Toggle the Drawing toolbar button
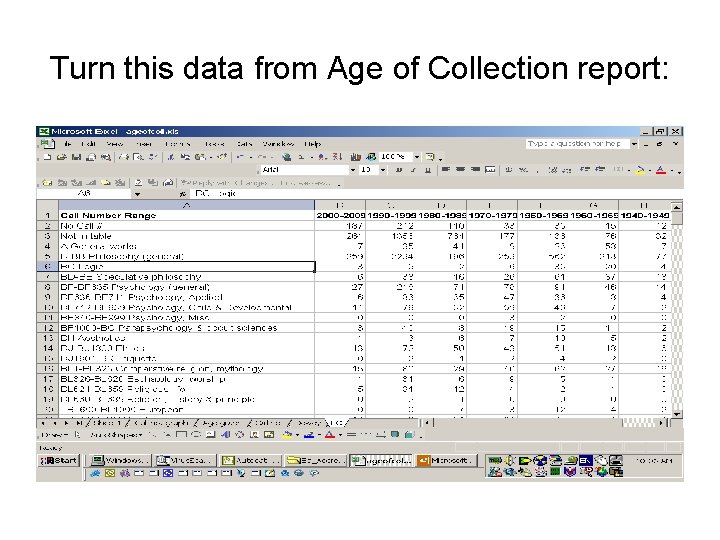This screenshot has width=720, height=540. click(x=371, y=157)
